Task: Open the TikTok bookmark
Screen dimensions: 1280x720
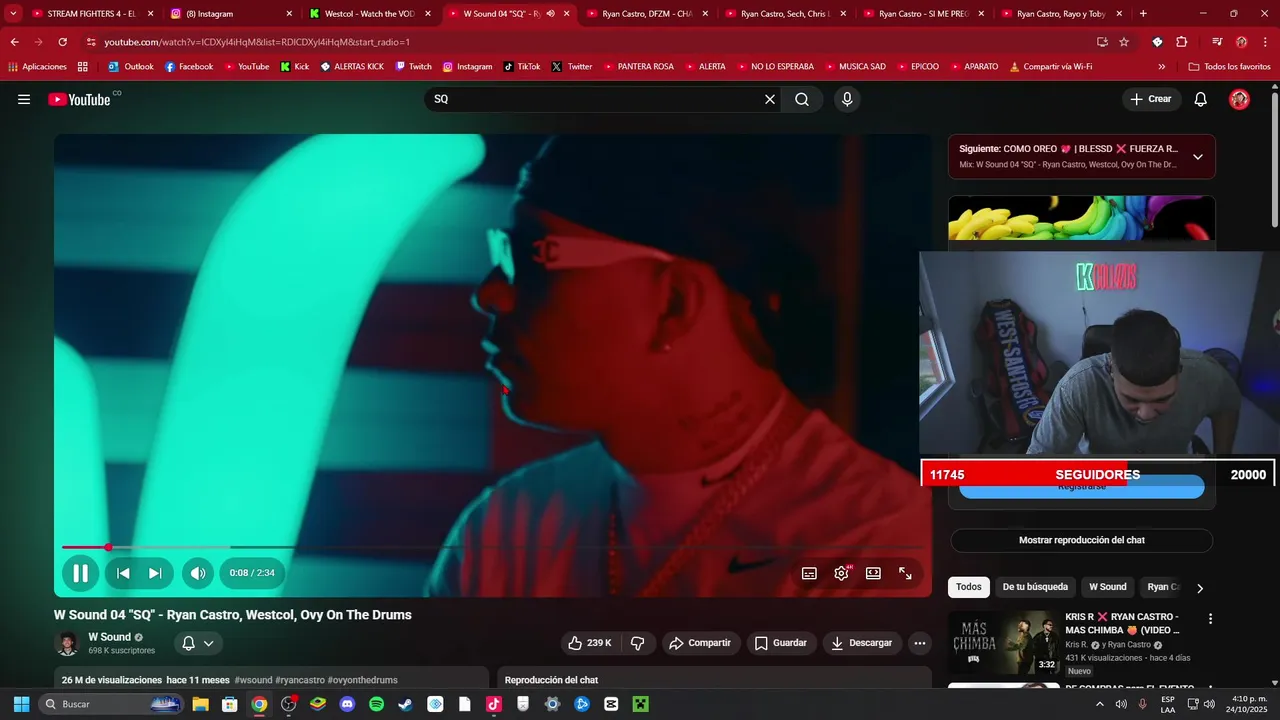Action: point(522,67)
